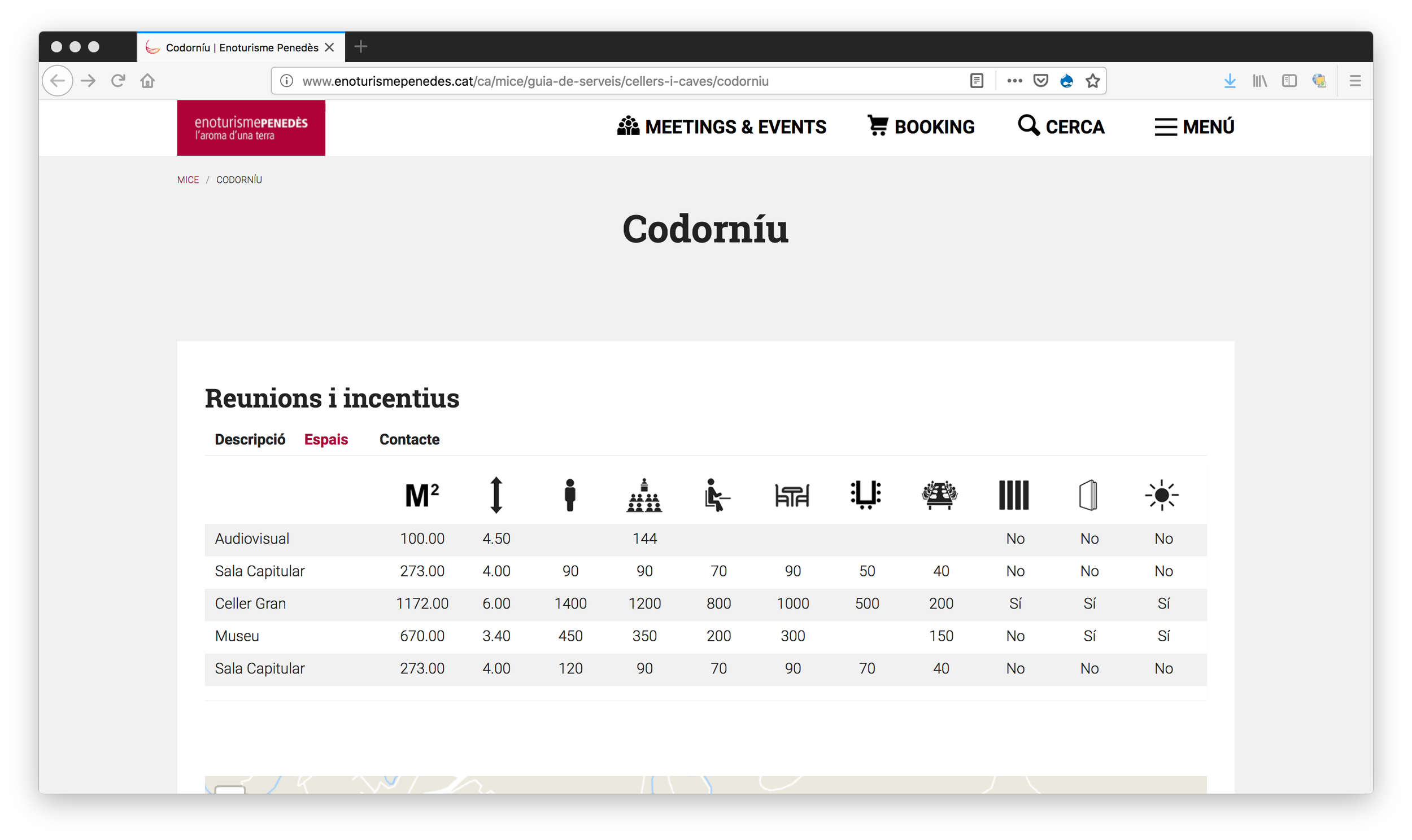
Task: Switch to the Contacte tab
Action: (x=409, y=439)
